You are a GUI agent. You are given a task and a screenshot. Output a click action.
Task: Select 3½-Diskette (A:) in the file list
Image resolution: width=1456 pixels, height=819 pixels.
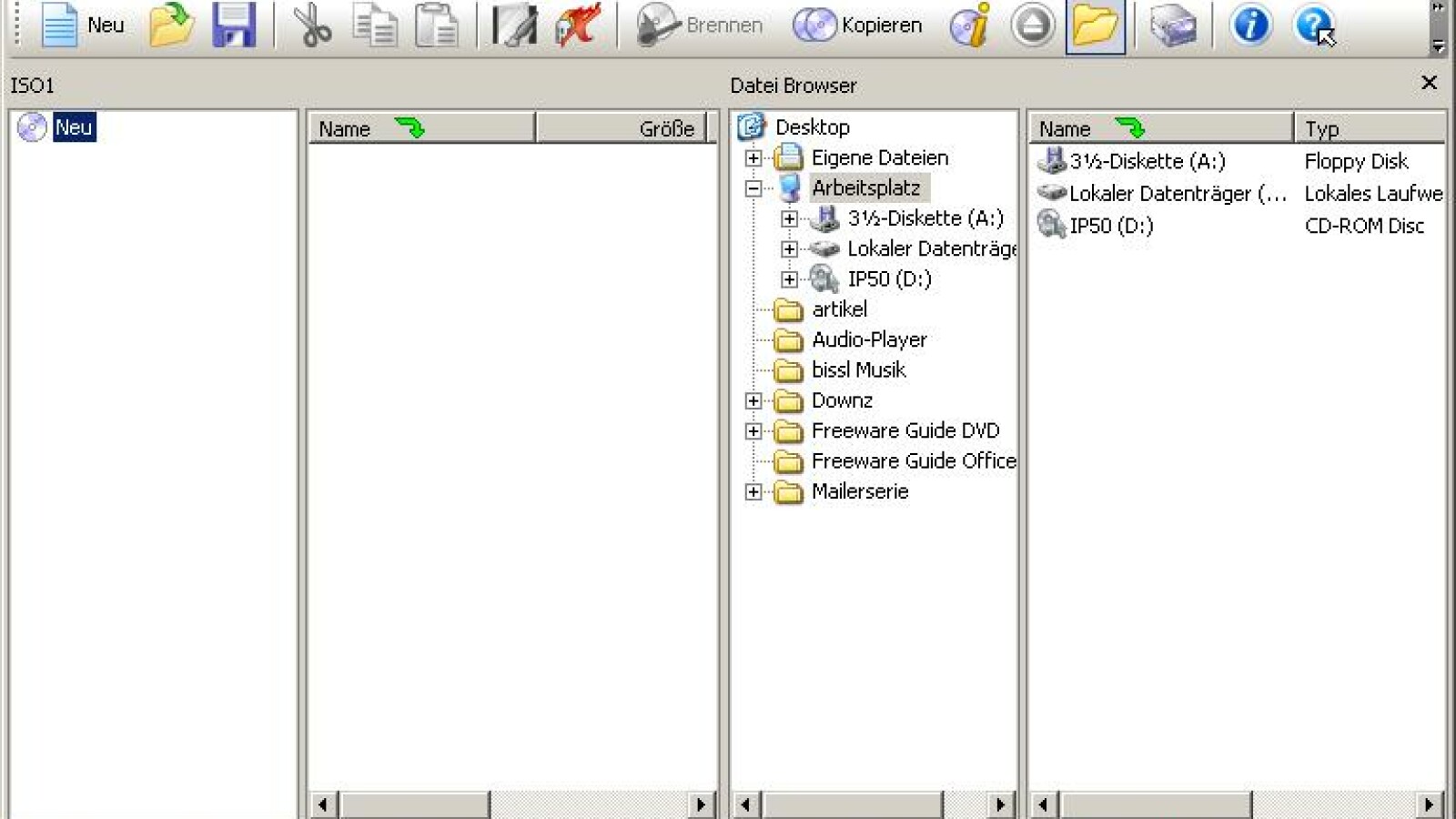coord(1147,162)
